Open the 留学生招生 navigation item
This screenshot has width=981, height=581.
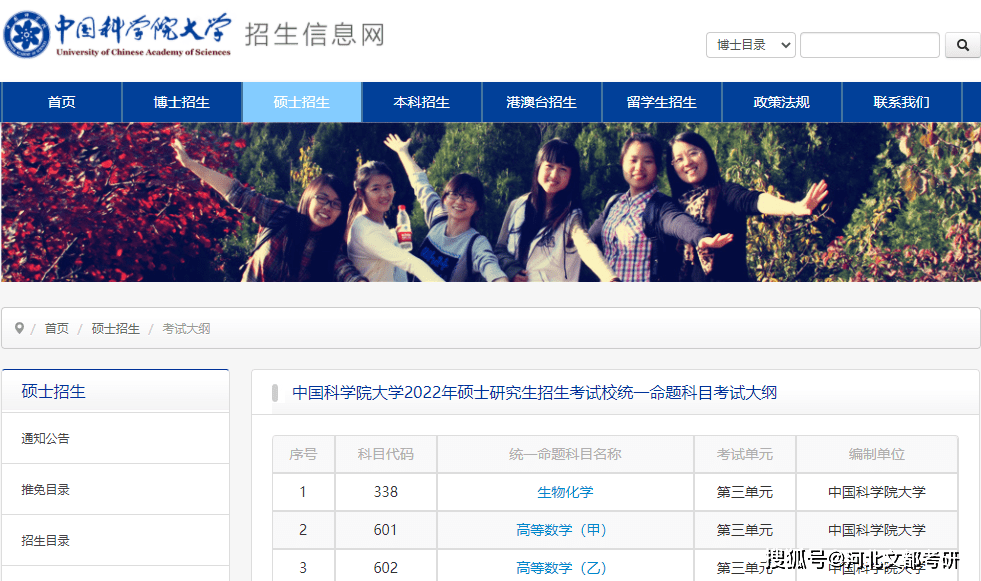coord(661,102)
